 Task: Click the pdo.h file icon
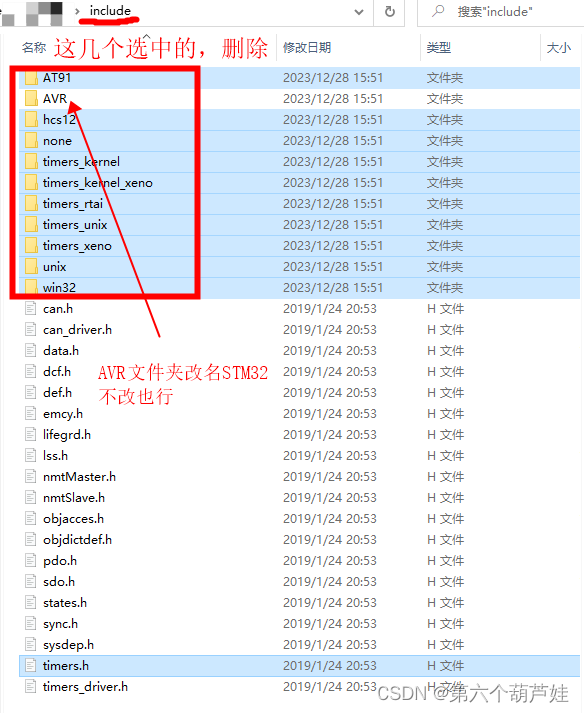coord(30,560)
